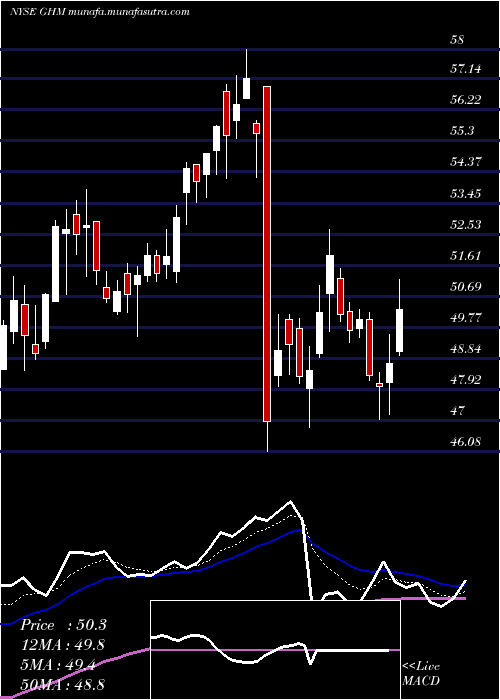The height and width of the screenshot is (700, 500).
Task: Click the last white candlestick on the right
Action: [400, 330]
